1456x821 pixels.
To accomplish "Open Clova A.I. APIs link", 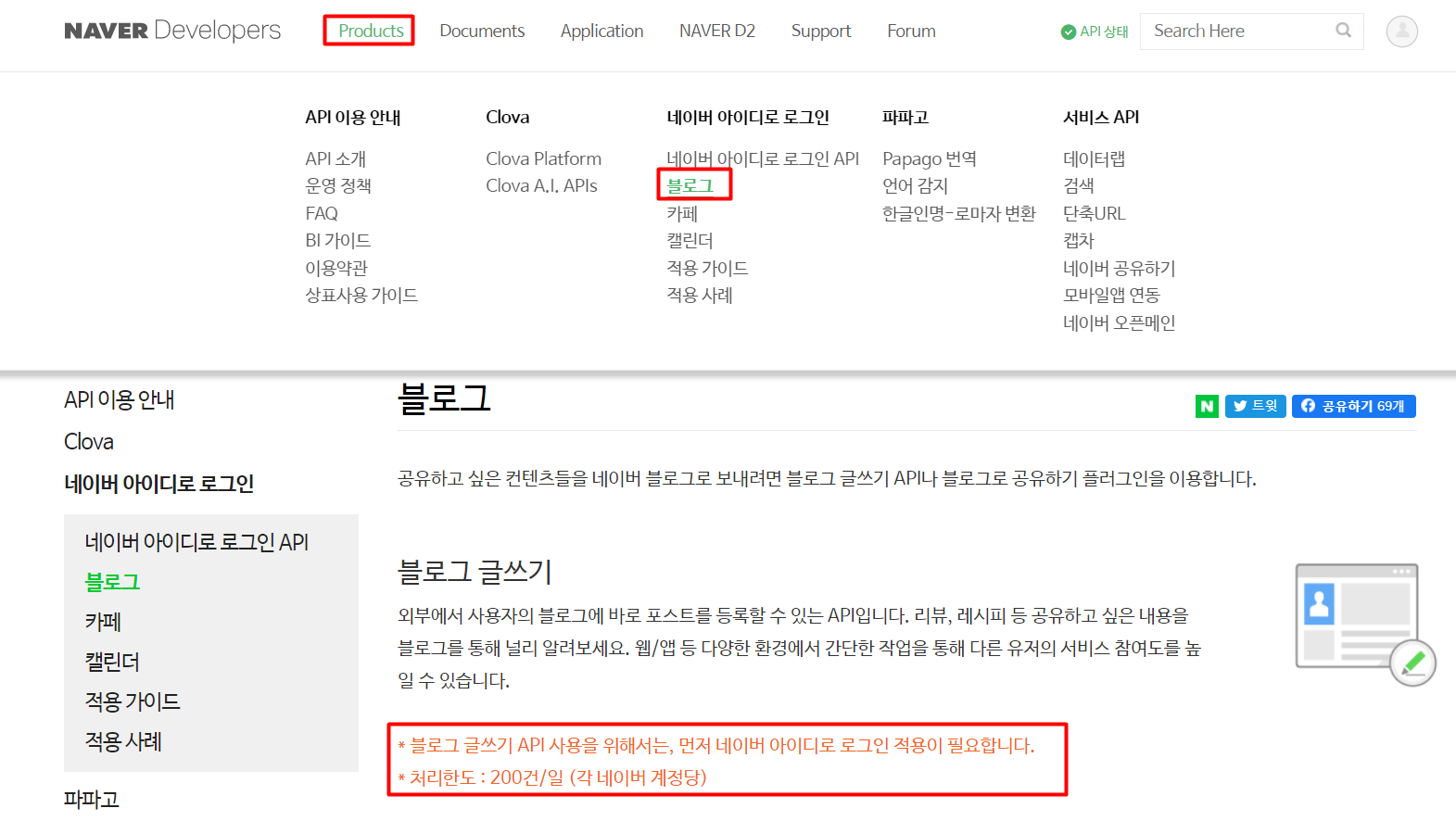I will (x=541, y=185).
